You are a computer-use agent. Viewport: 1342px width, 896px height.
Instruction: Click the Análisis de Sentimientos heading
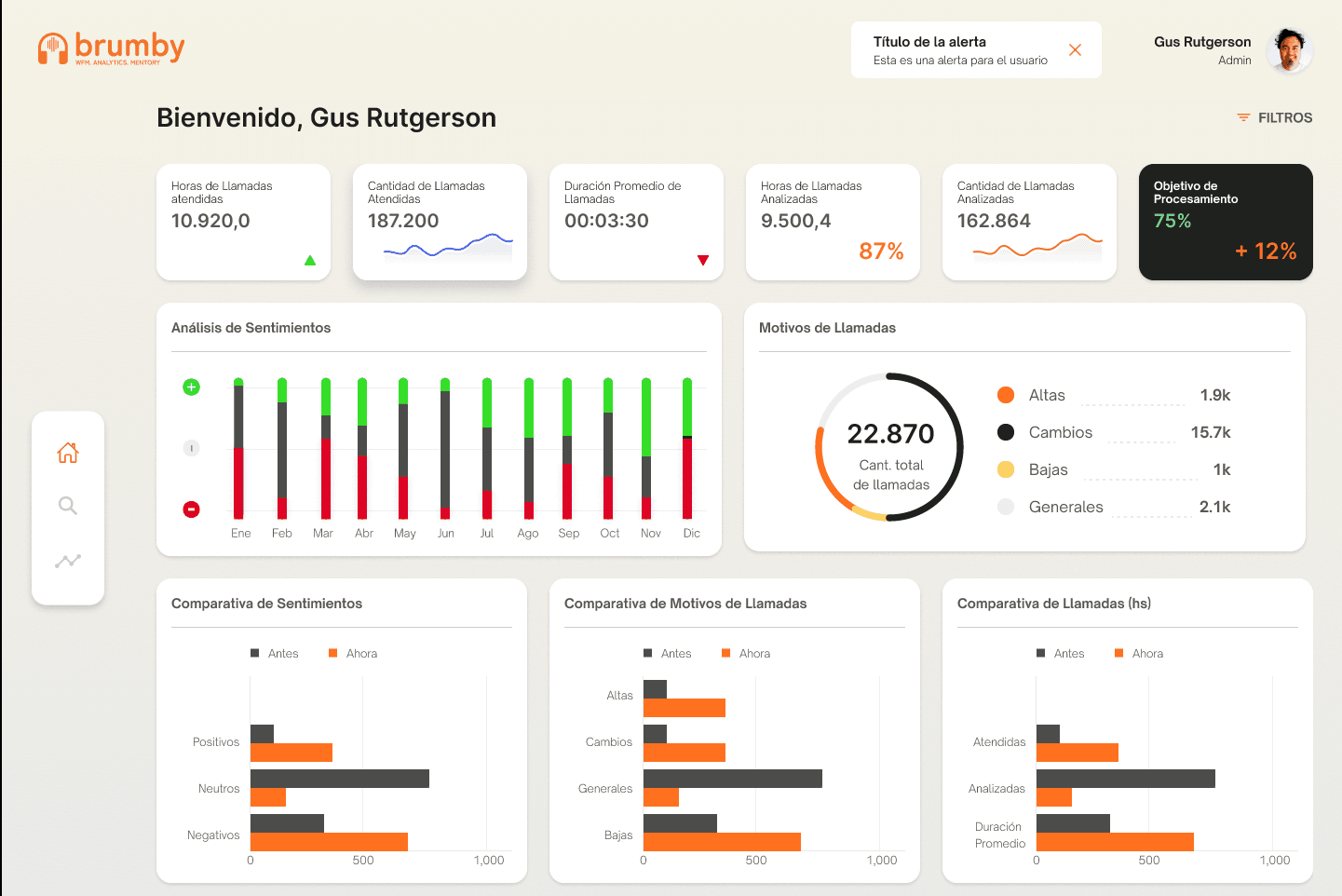pos(251,328)
